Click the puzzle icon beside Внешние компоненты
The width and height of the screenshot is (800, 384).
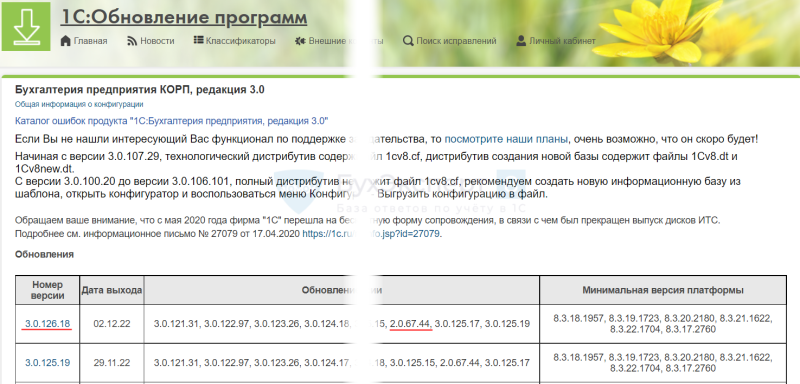[x=300, y=41]
